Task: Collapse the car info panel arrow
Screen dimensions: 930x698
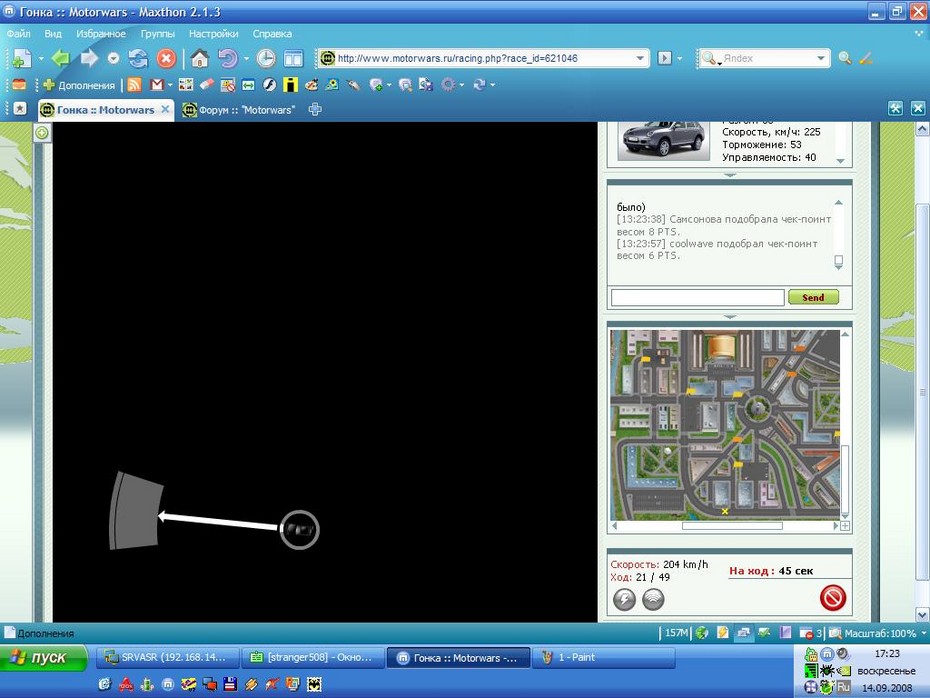Action: click(730, 175)
